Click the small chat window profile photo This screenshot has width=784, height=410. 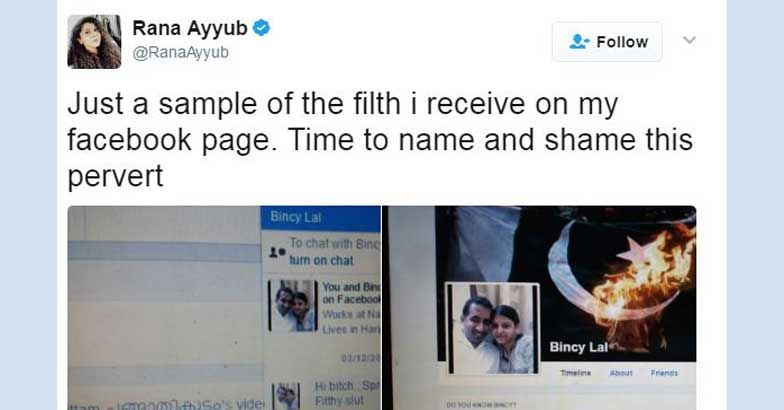[293, 306]
